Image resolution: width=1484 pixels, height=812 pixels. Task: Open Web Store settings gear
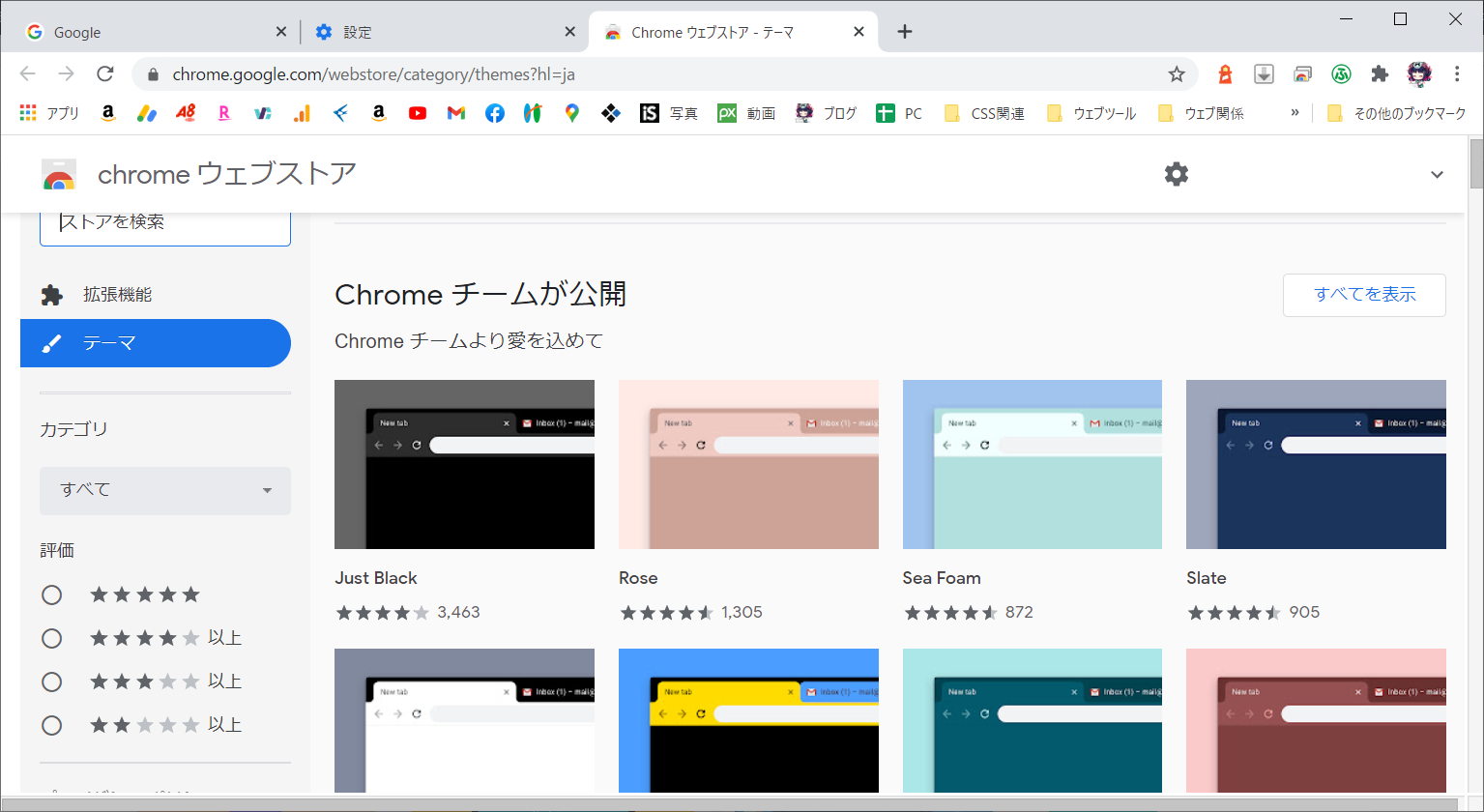point(1177,174)
